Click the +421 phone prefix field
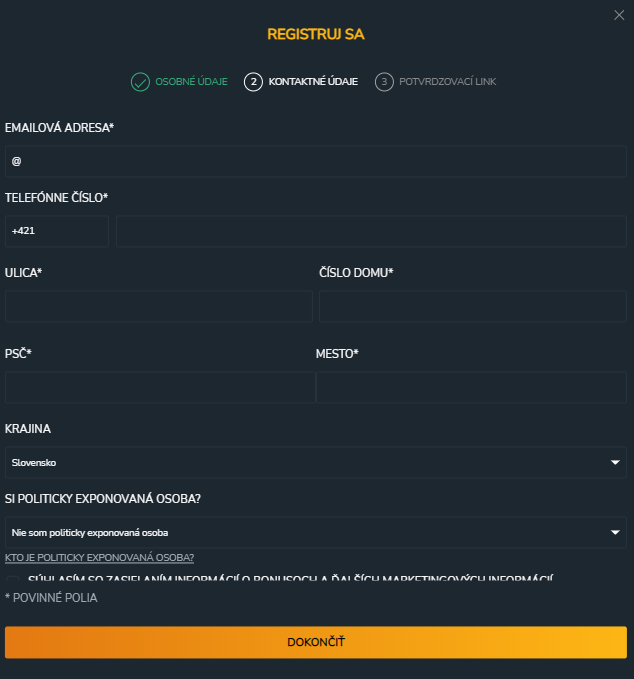The width and height of the screenshot is (634, 679). point(56,231)
